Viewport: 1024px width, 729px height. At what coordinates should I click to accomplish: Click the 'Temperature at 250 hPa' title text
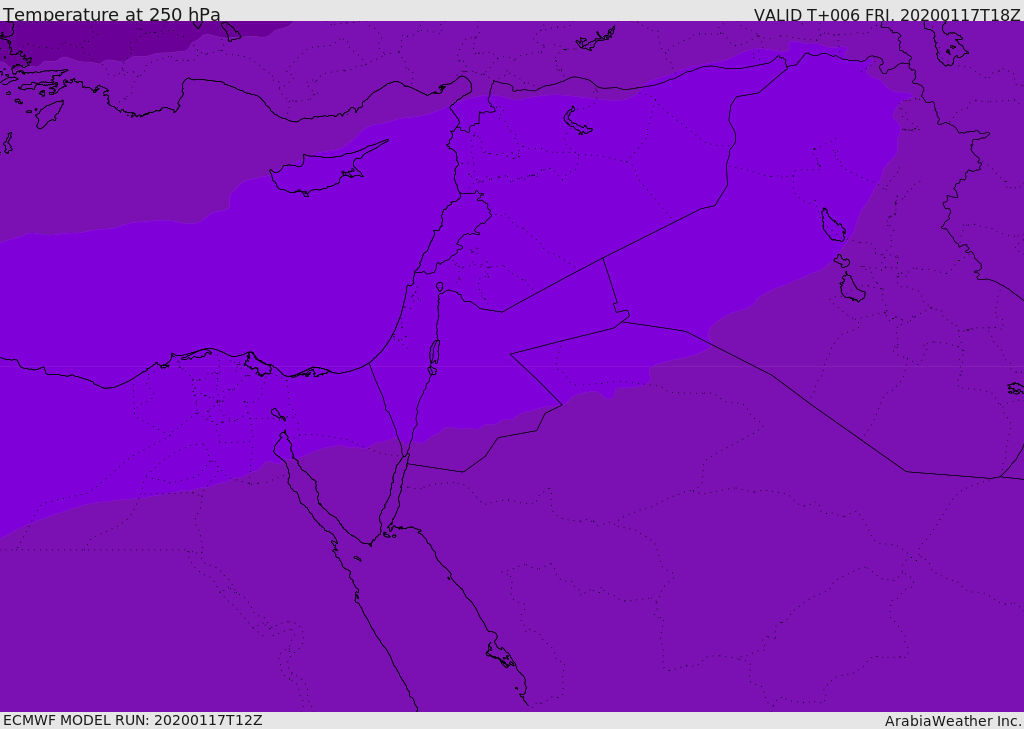112,14
